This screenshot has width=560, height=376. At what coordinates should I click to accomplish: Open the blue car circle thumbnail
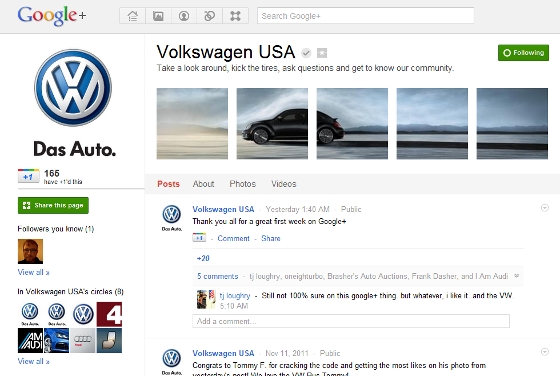tap(56, 341)
